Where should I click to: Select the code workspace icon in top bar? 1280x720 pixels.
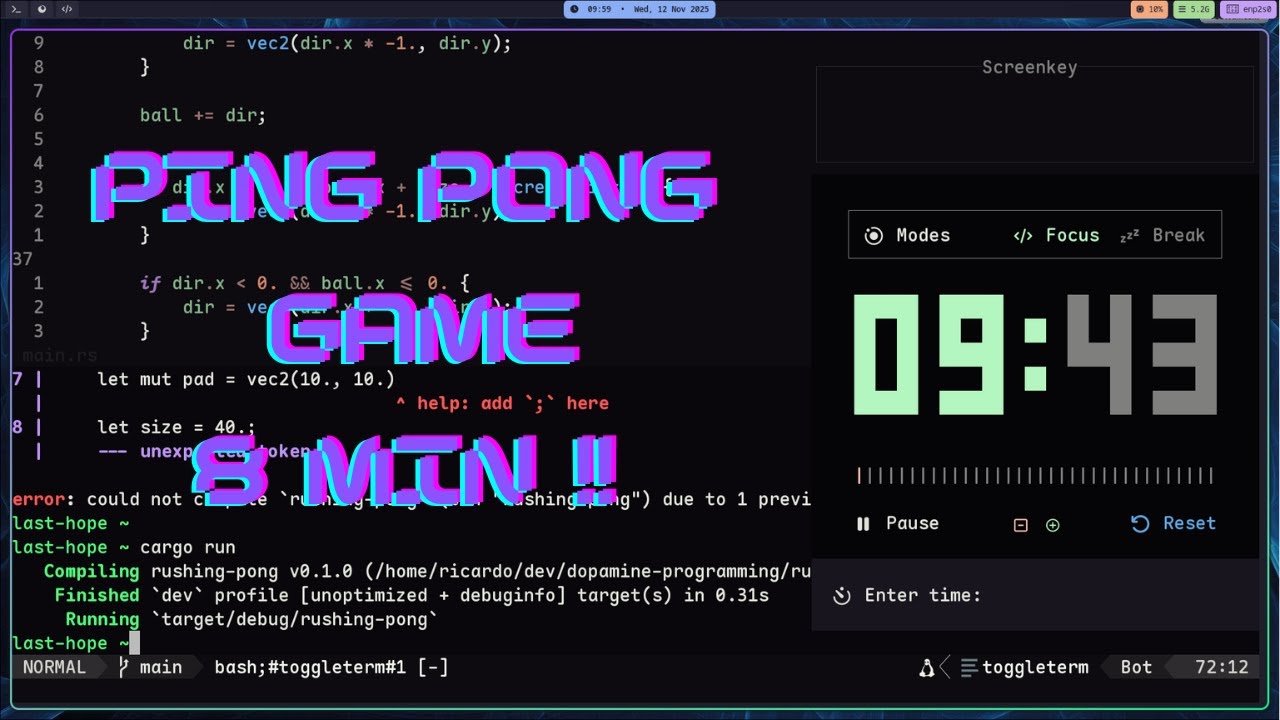(66, 9)
